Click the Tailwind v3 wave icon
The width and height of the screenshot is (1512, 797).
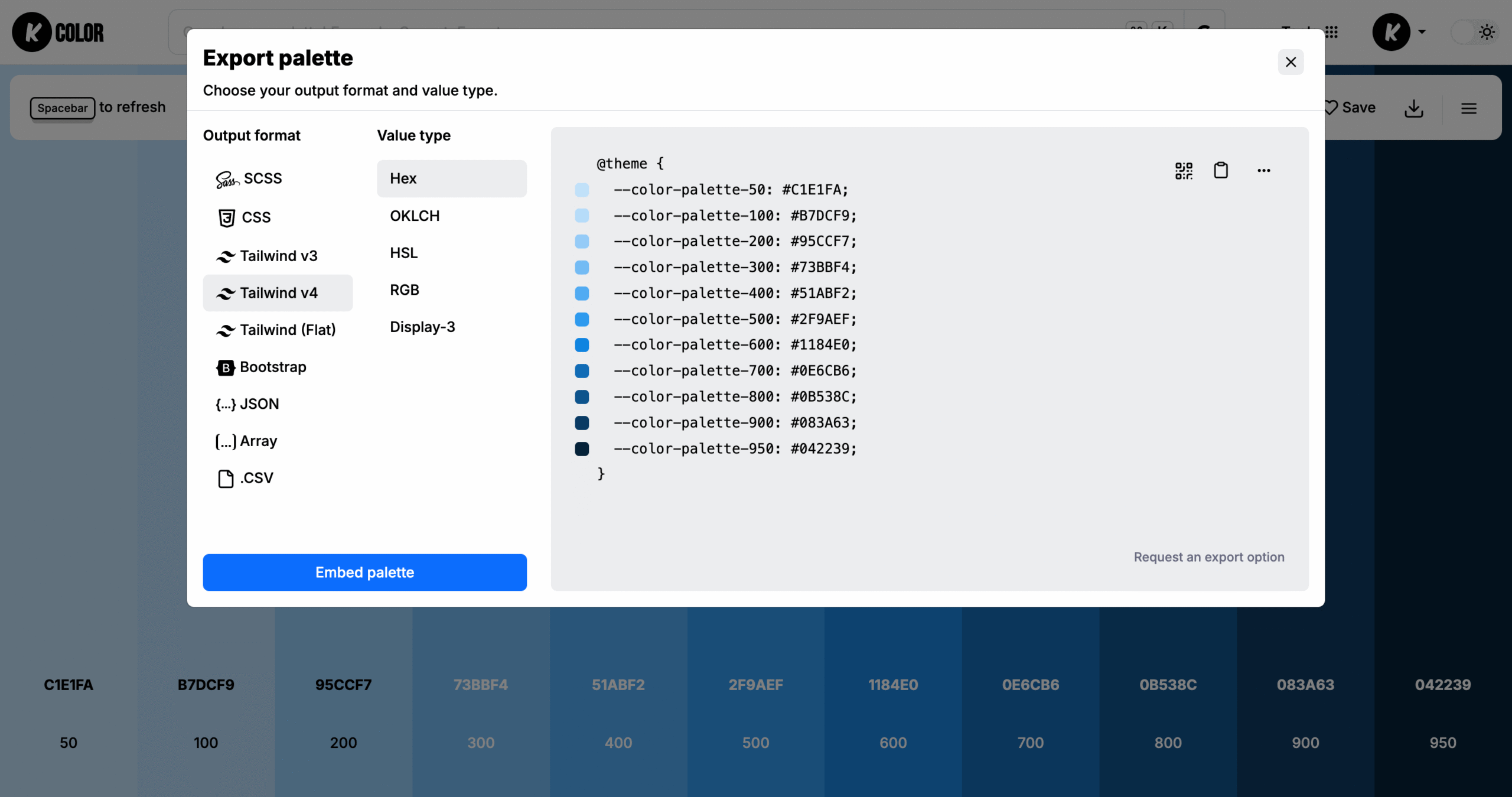[226, 256]
